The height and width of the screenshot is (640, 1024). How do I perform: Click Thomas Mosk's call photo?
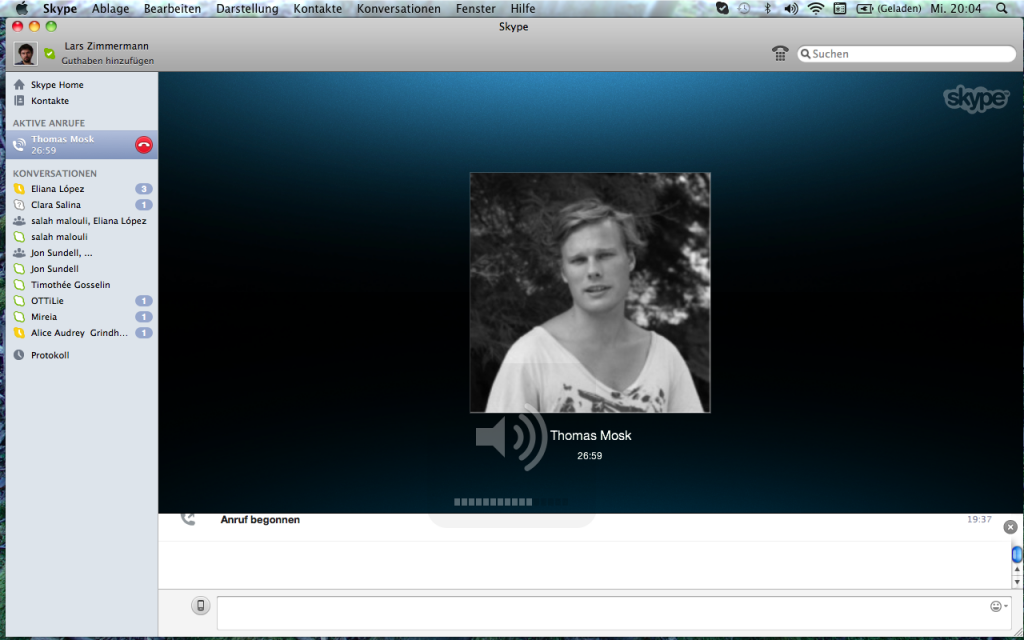tap(590, 293)
